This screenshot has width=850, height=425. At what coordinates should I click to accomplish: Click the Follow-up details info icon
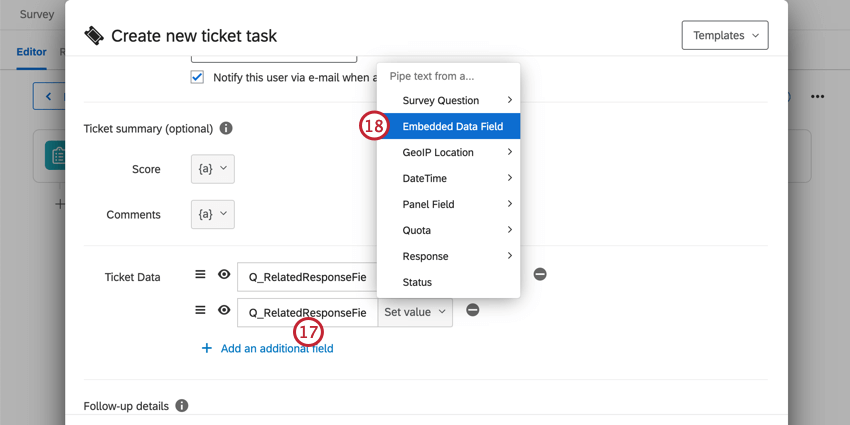click(x=182, y=406)
